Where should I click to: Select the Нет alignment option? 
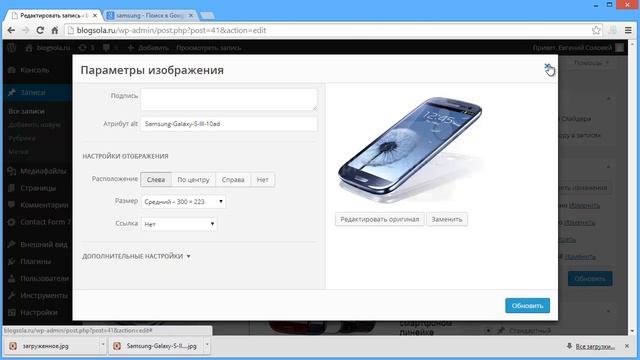click(262, 180)
